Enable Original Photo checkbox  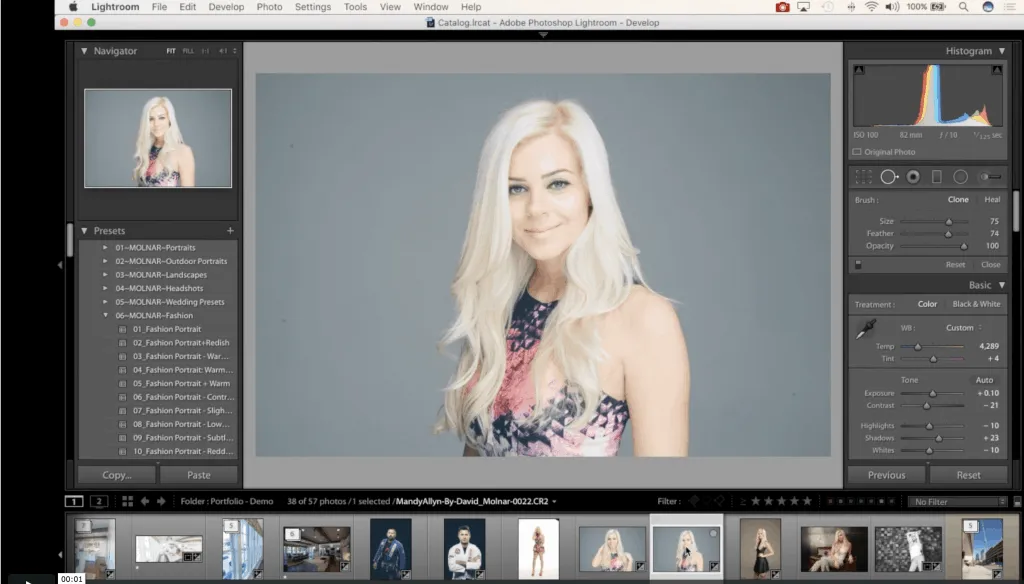[857, 152]
